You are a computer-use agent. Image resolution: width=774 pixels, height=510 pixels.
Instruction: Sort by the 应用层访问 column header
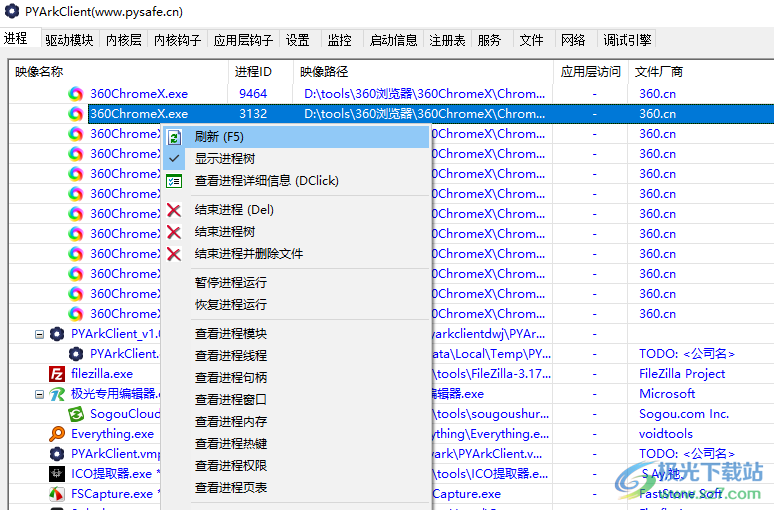(x=590, y=72)
